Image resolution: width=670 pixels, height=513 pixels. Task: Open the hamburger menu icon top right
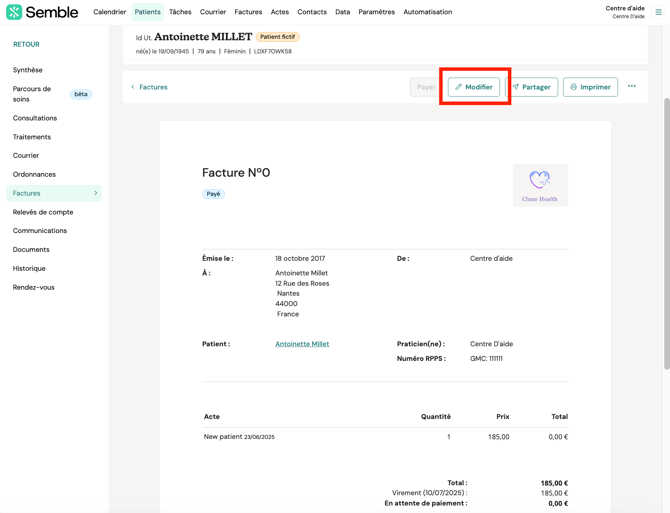[x=658, y=12]
